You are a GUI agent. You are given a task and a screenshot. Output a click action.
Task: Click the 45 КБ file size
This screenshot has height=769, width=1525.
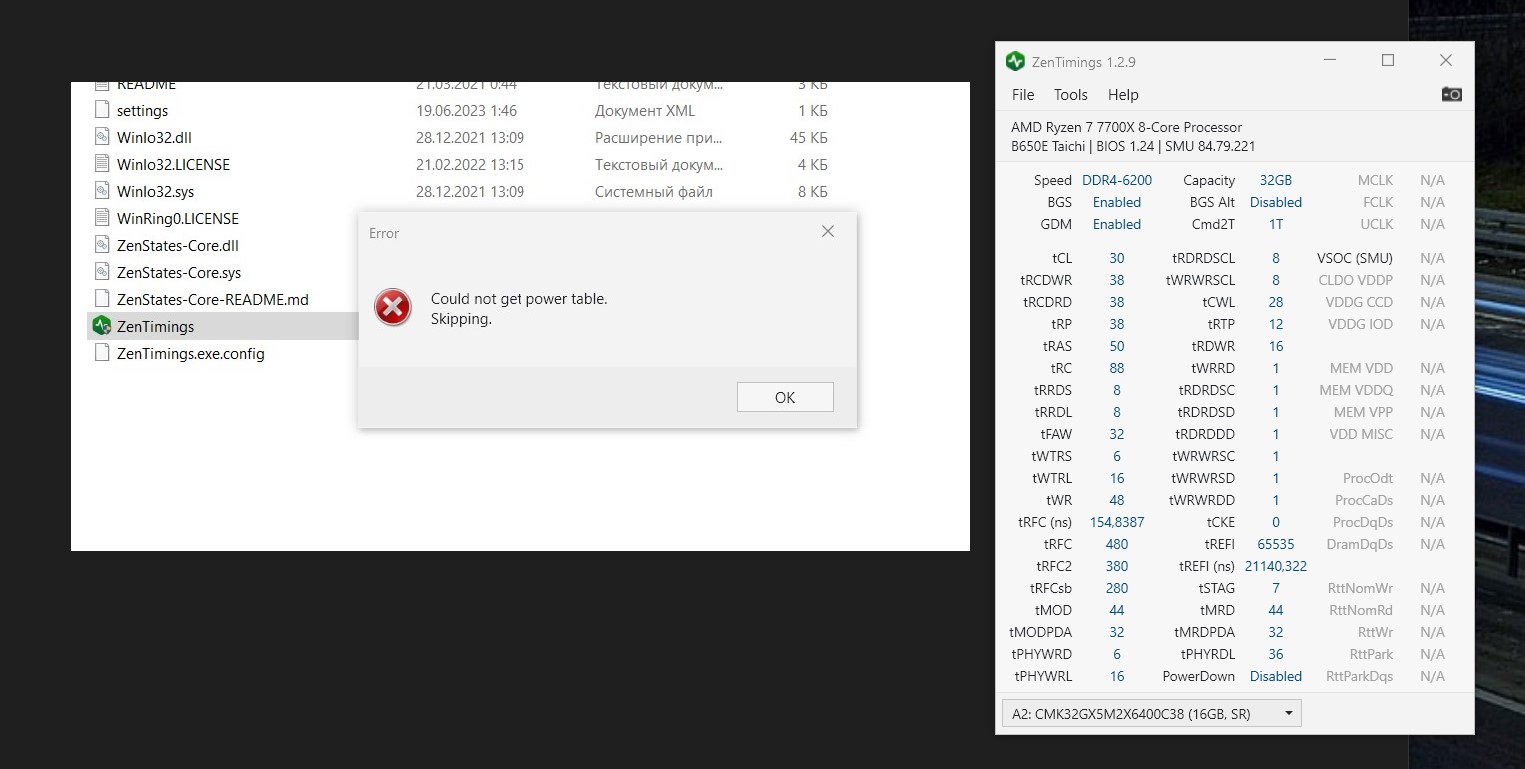[x=809, y=138]
